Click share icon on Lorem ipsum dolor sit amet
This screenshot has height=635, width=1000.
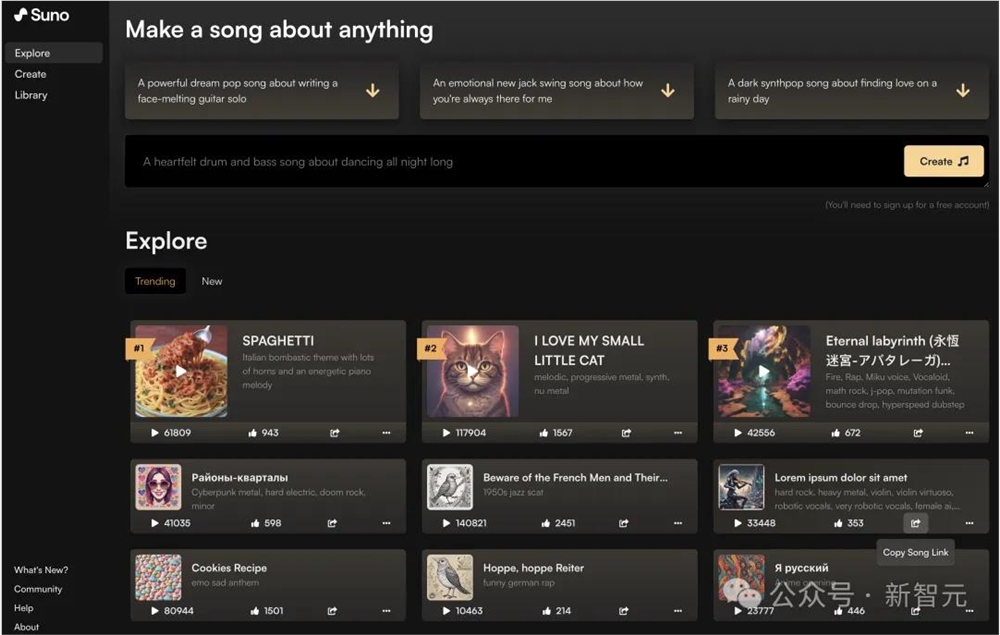[x=915, y=523]
